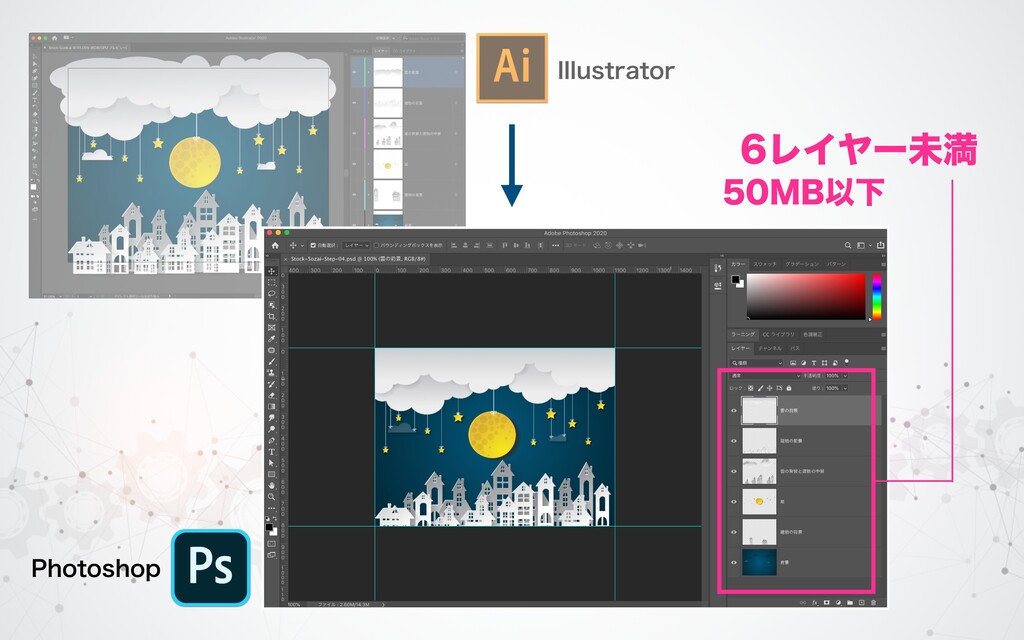Click lock transparent pixels checkerboard icon
This screenshot has width=1024, height=640.
(750, 388)
